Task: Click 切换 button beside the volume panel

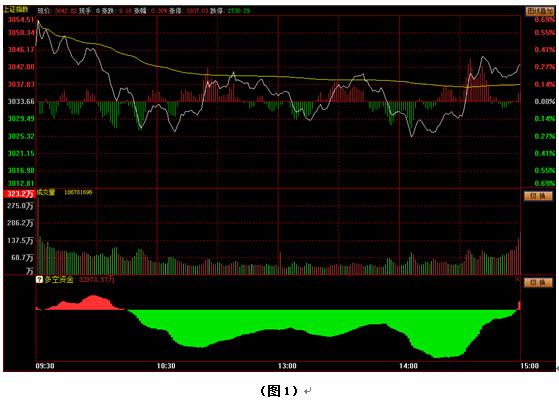Action: tap(538, 196)
